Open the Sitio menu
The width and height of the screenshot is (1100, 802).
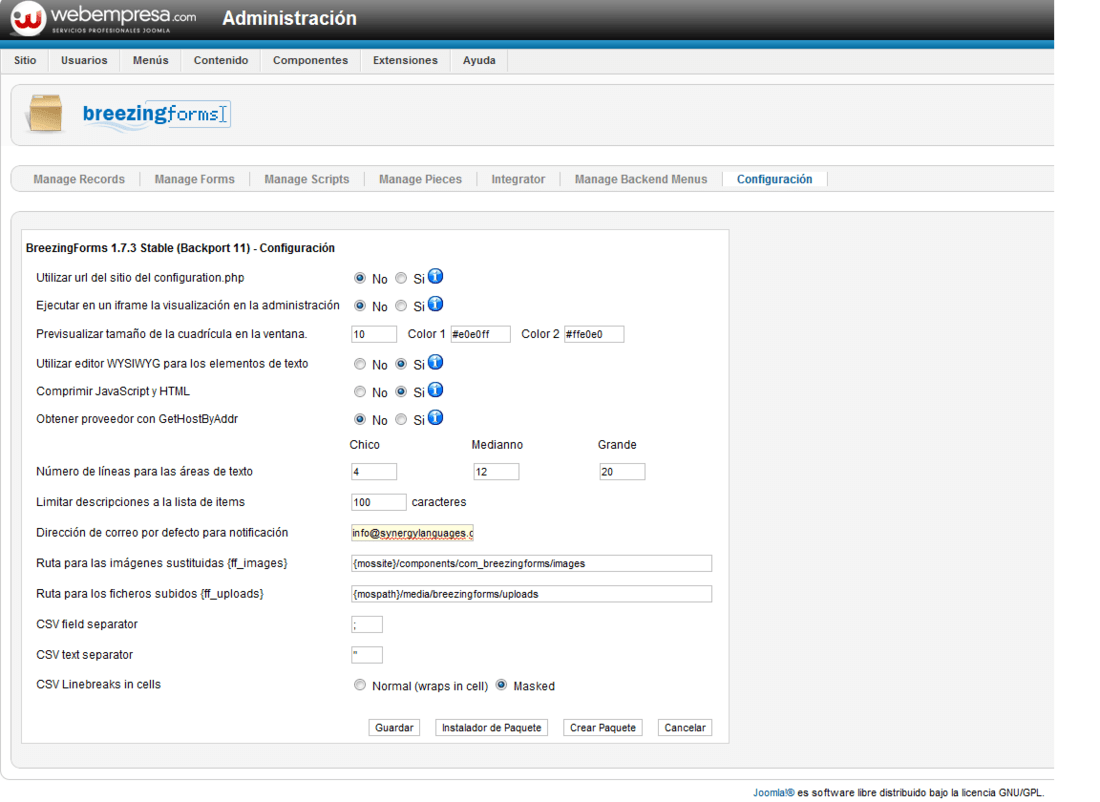(x=25, y=60)
